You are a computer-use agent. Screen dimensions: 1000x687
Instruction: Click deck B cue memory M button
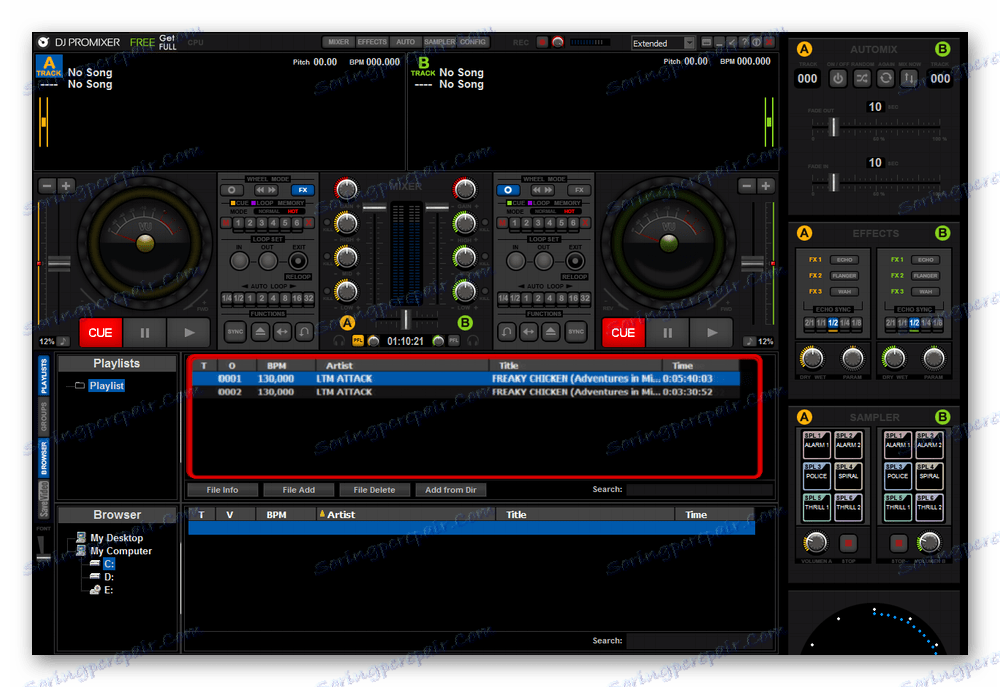tap(503, 223)
